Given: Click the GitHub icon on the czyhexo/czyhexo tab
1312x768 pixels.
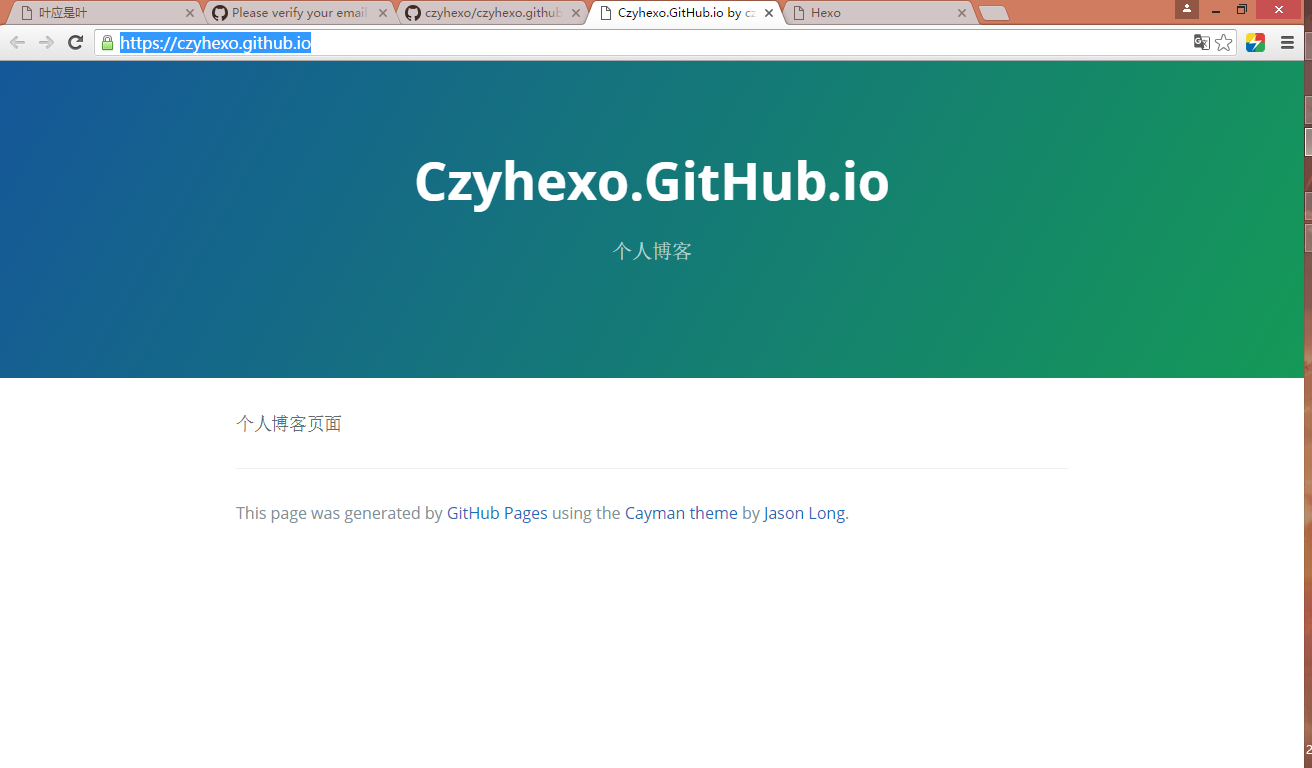Looking at the screenshot, I should (413, 13).
